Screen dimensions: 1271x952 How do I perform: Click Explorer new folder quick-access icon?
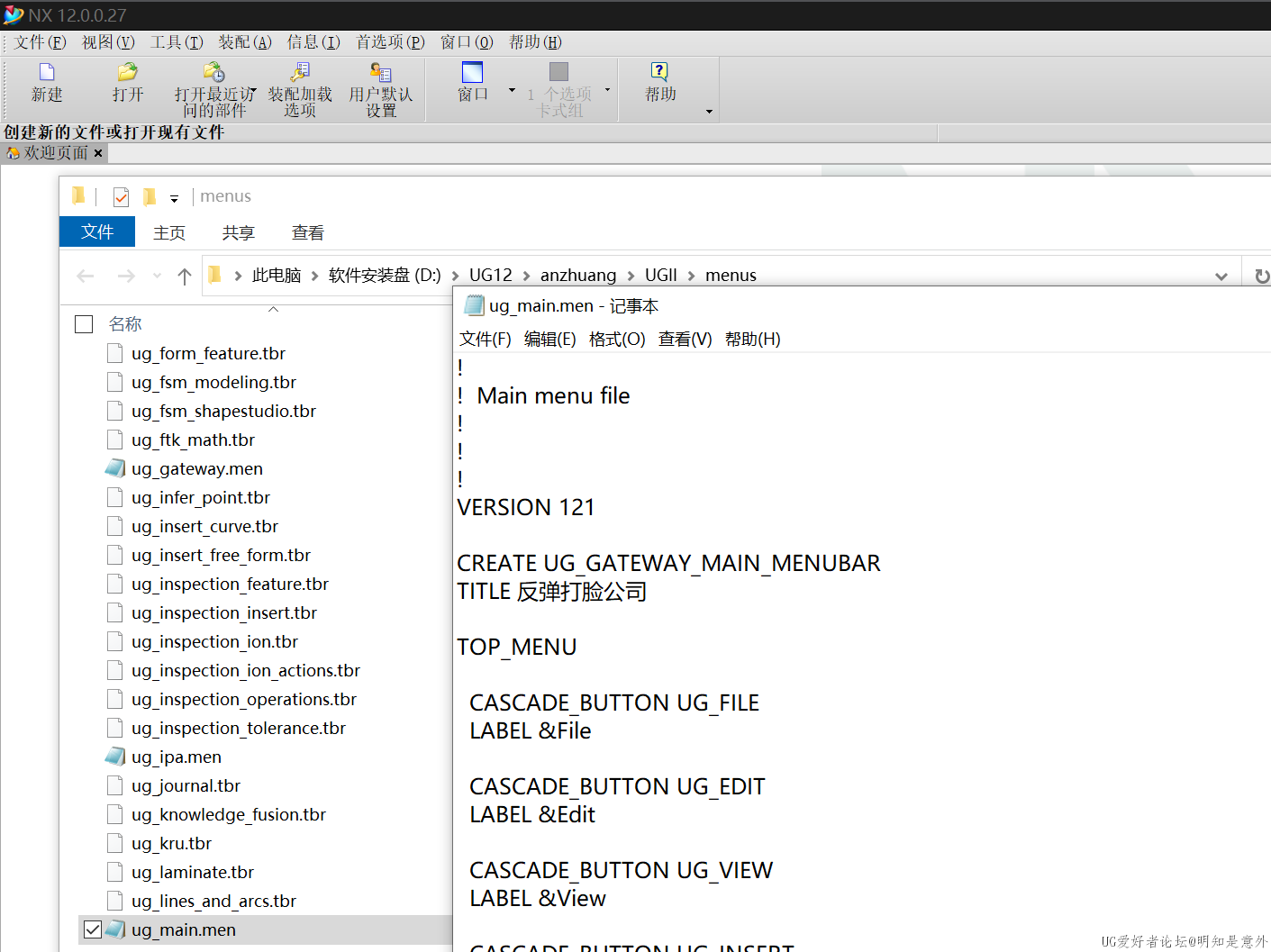150,196
